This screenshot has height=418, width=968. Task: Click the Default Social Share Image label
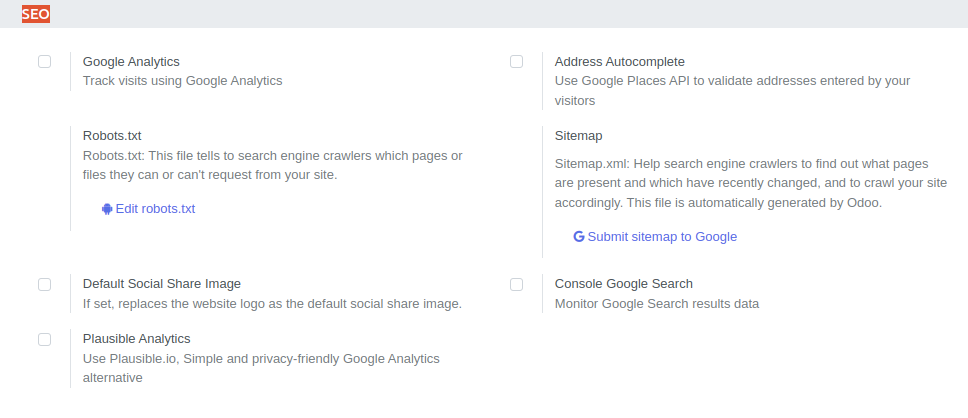[x=162, y=283]
